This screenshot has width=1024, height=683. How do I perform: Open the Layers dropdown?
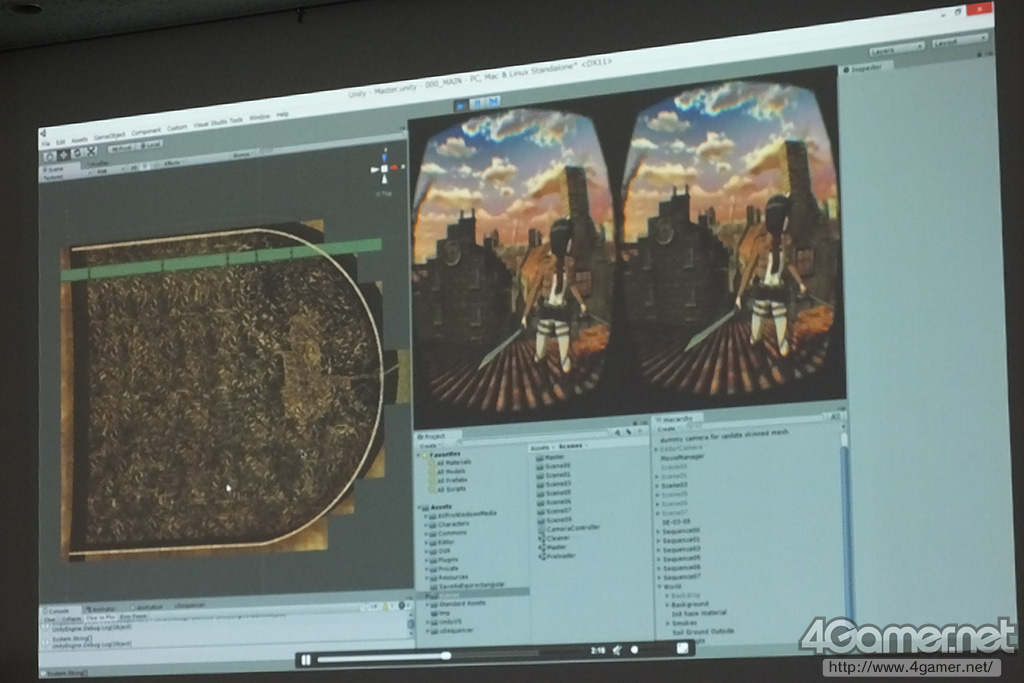point(897,49)
